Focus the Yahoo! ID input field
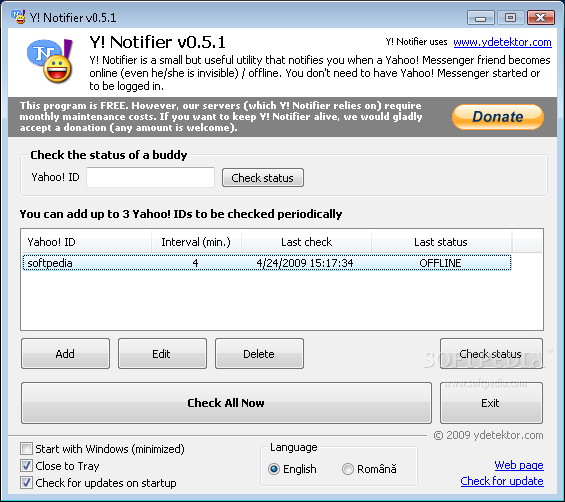The image size is (565, 502). (x=150, y=177)
